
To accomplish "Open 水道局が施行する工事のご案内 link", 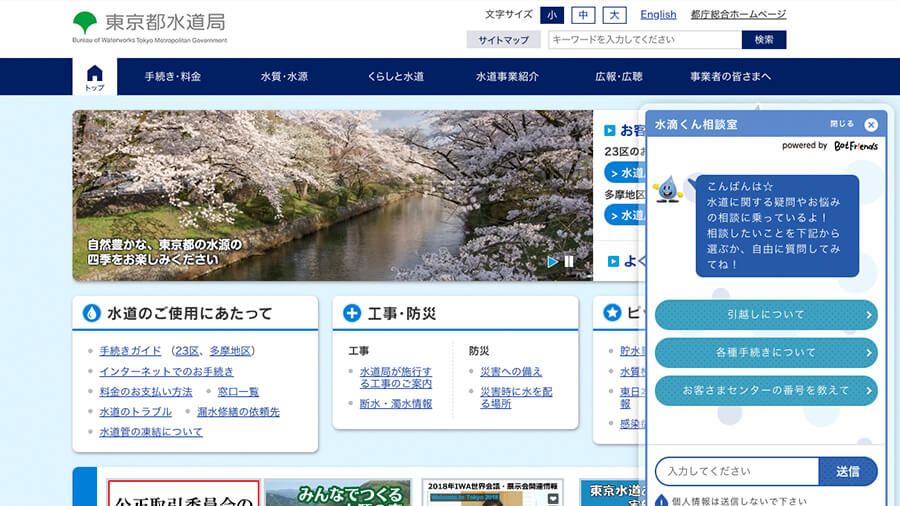I will (x=396, y=377).
